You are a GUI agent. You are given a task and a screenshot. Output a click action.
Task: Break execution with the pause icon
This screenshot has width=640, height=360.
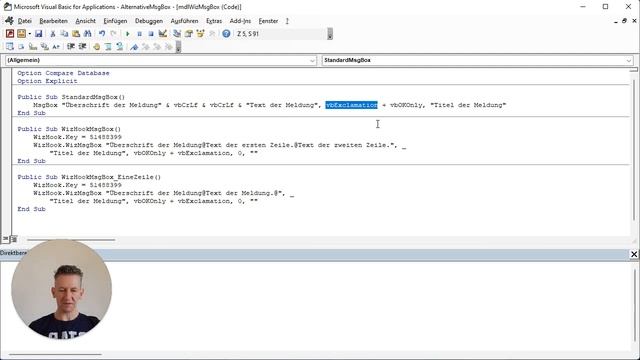point(139,34)
